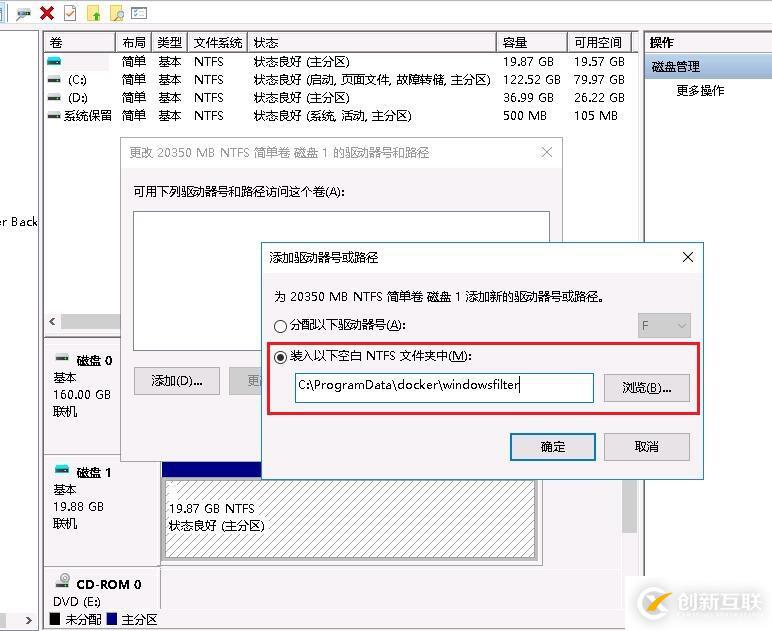Click the 取消 button
772x631 pixels.
click(646, 447)
